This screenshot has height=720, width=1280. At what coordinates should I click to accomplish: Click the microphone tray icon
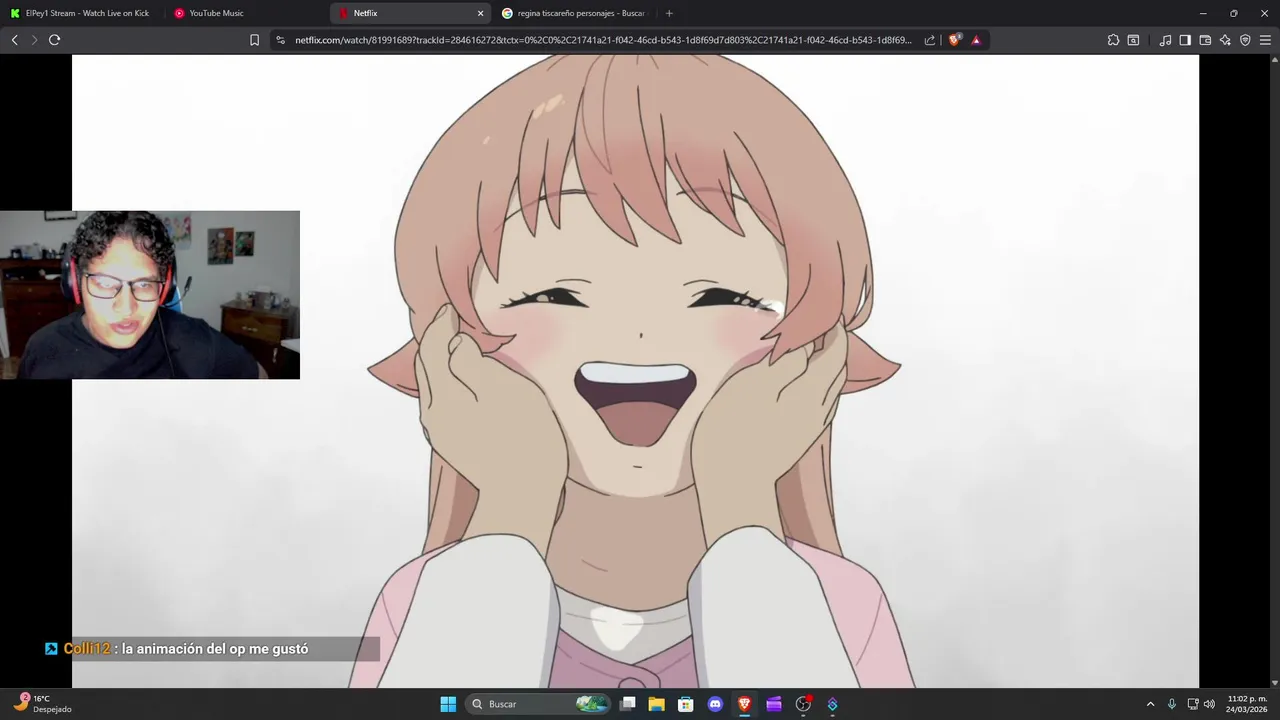[x=1171, y=704]
